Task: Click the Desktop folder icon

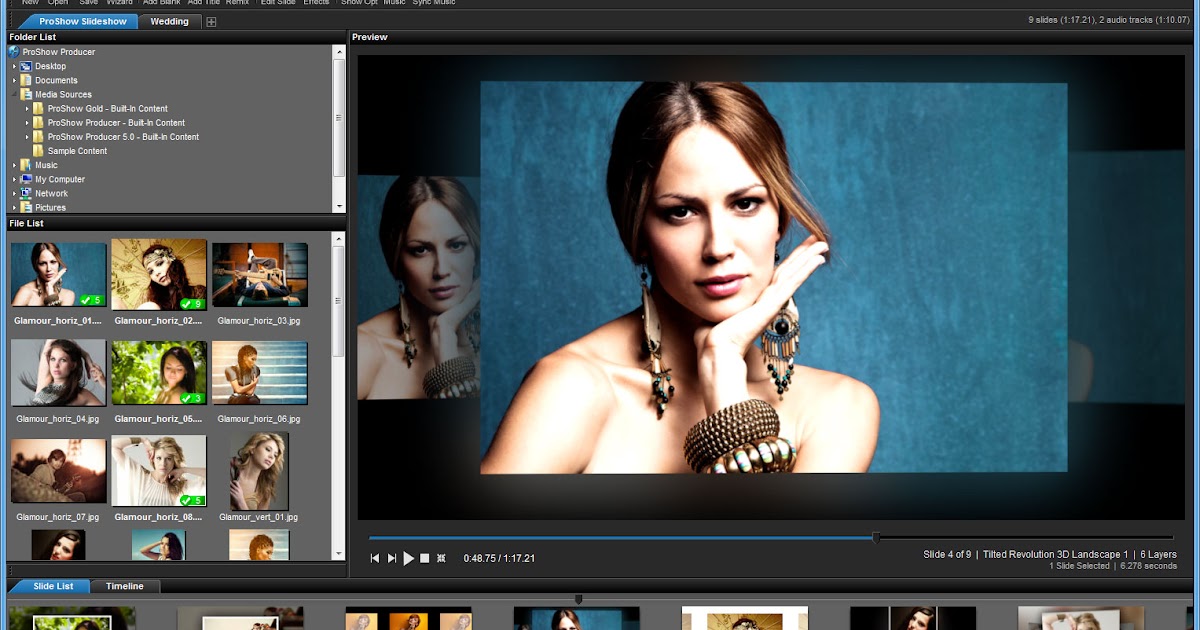Action: tap(26, 66)
